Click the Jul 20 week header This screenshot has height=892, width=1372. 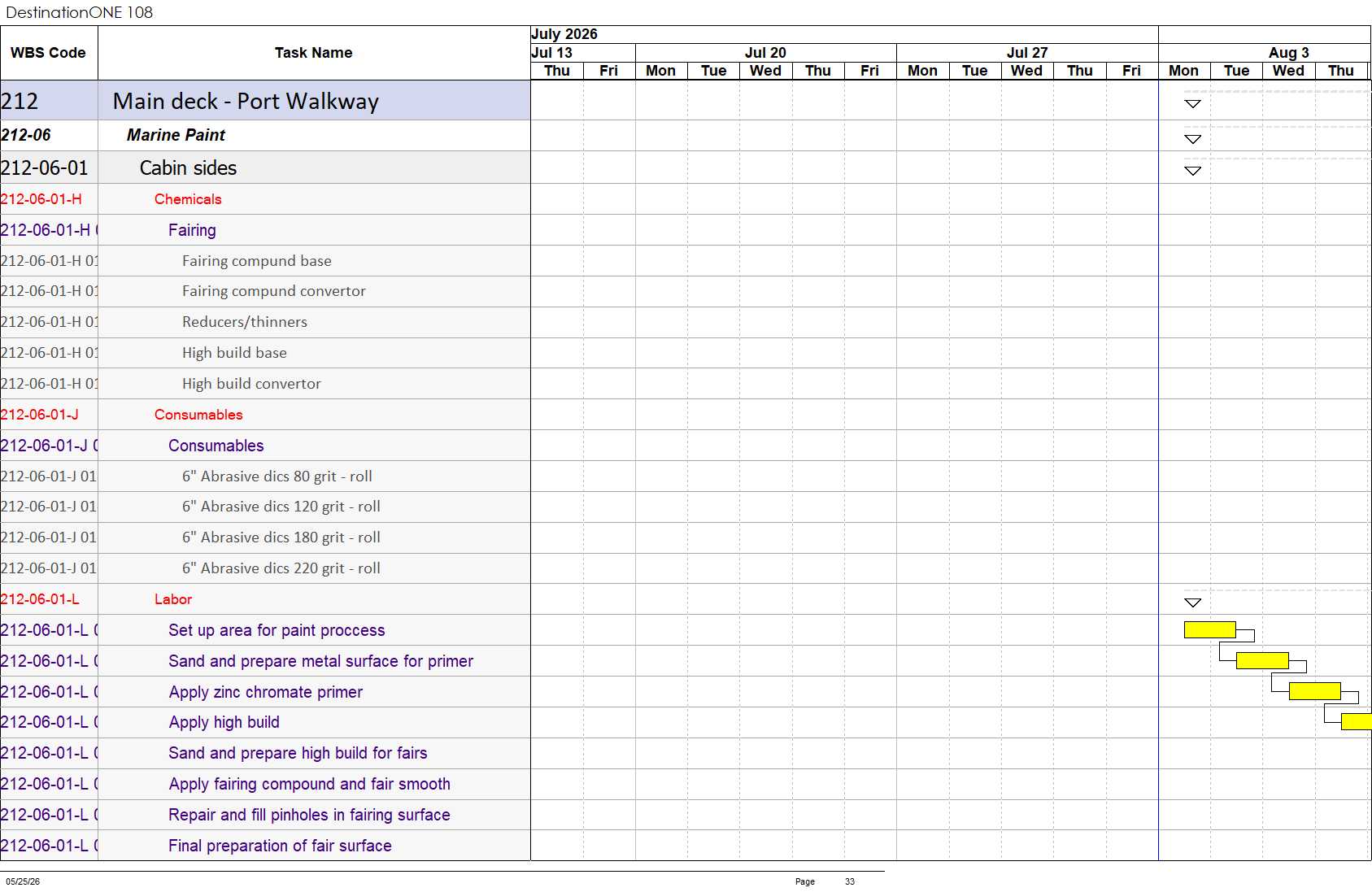[765, 53]
